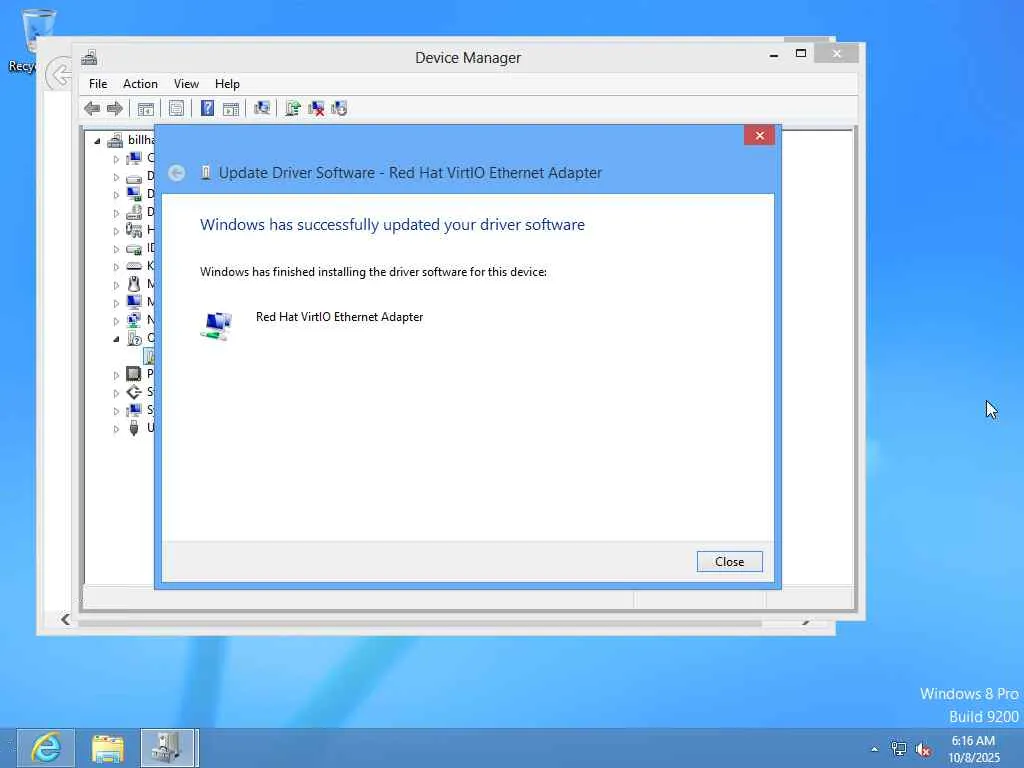This screenshot has height=768, width=1024.
Task: Expand the Computer category in device tree
Action: [116, 159]
